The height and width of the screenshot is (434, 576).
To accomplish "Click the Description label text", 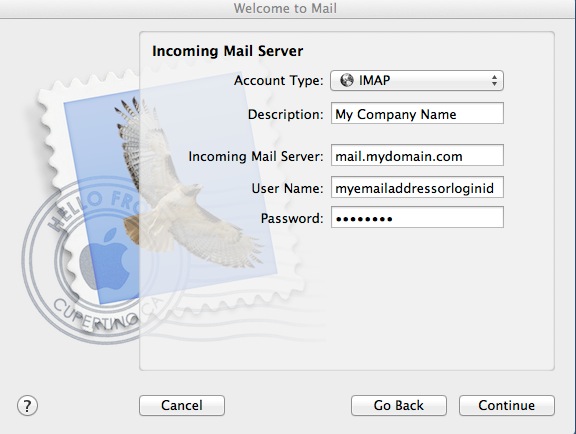I will (x=286, y=114).
